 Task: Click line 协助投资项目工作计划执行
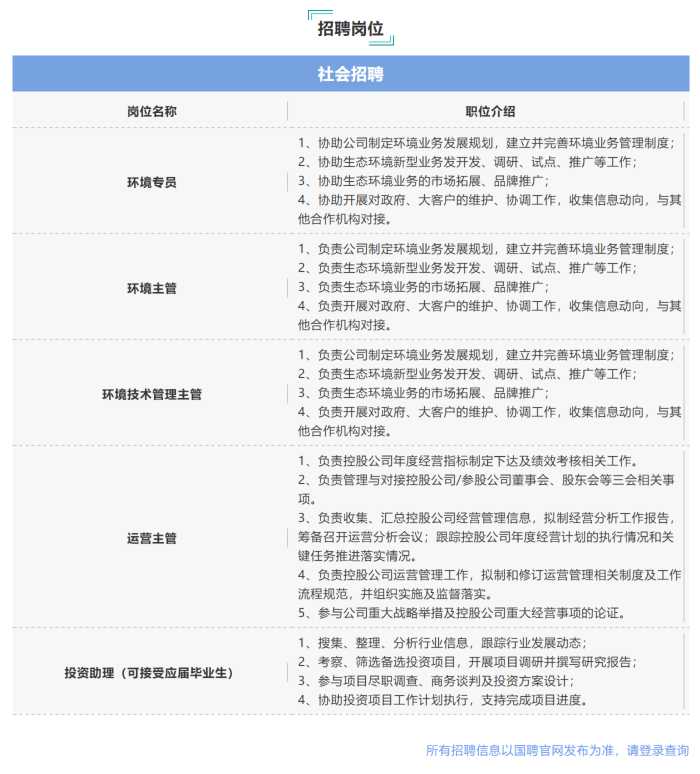(443, 700)
